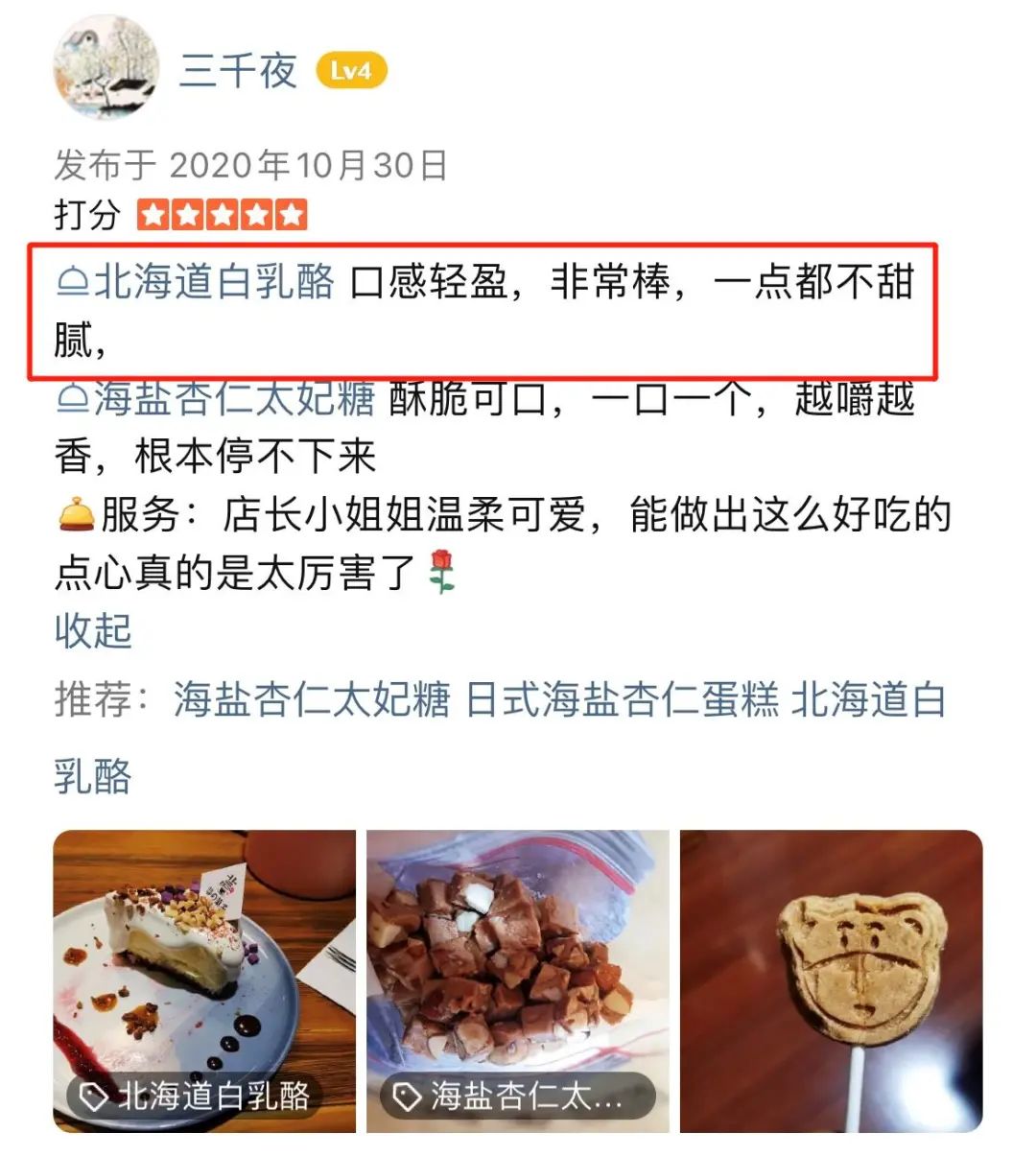Screen dimensions: 1036x1156
Task: Tap the service bell icon beside 服务
Action: (x=76, y=514)
